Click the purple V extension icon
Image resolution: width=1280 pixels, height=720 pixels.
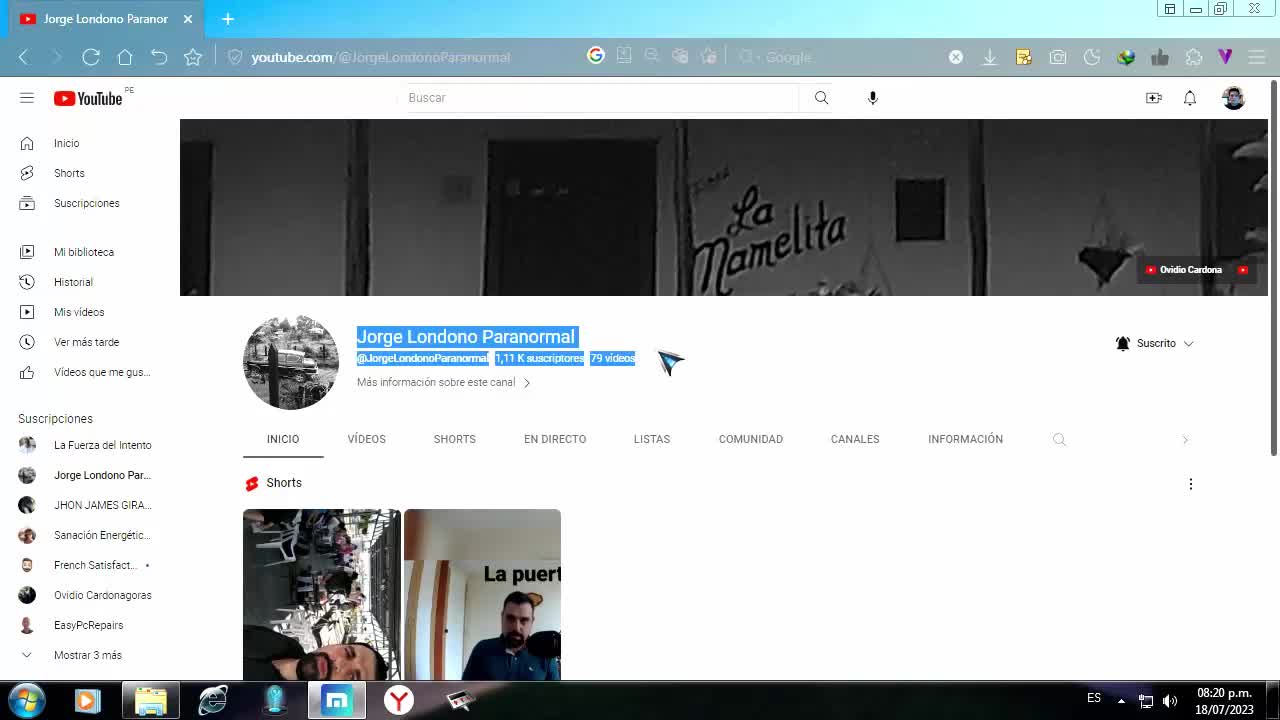click(x=1225, y=57)
